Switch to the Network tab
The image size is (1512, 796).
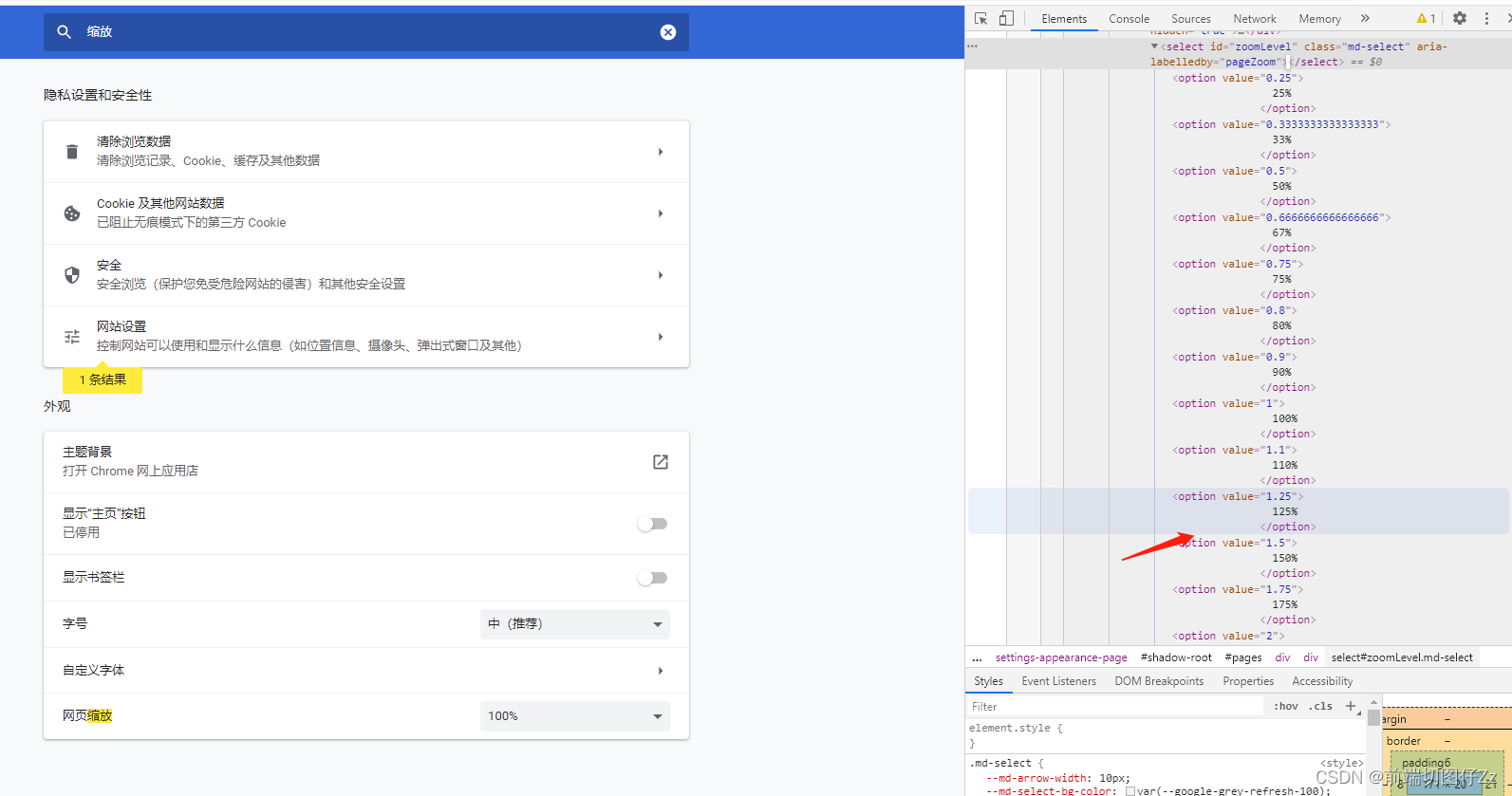tap(1255, 19)
